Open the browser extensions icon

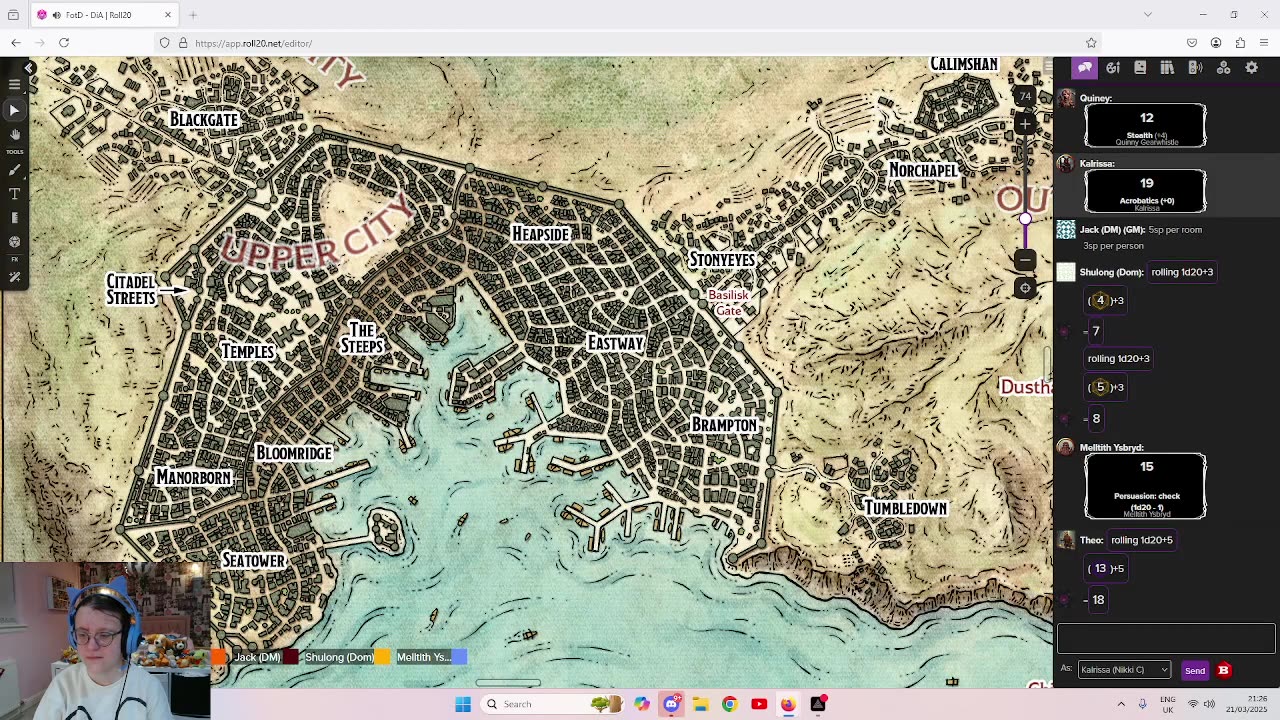[1240, 43]
